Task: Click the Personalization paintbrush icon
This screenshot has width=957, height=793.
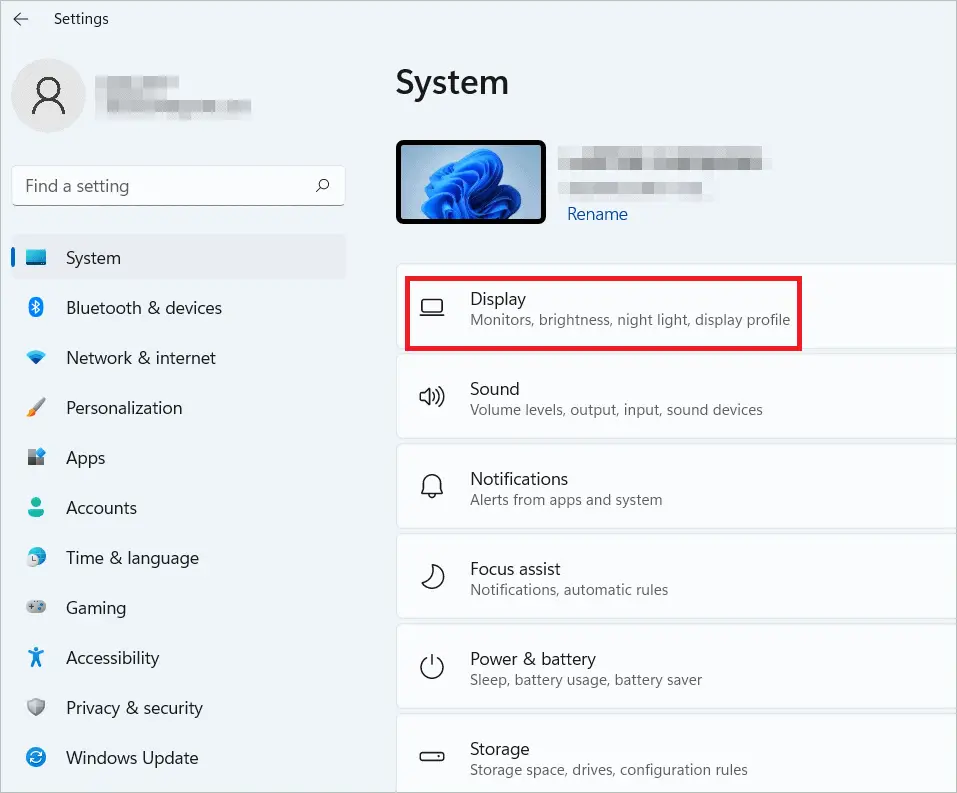Action: 37,408
